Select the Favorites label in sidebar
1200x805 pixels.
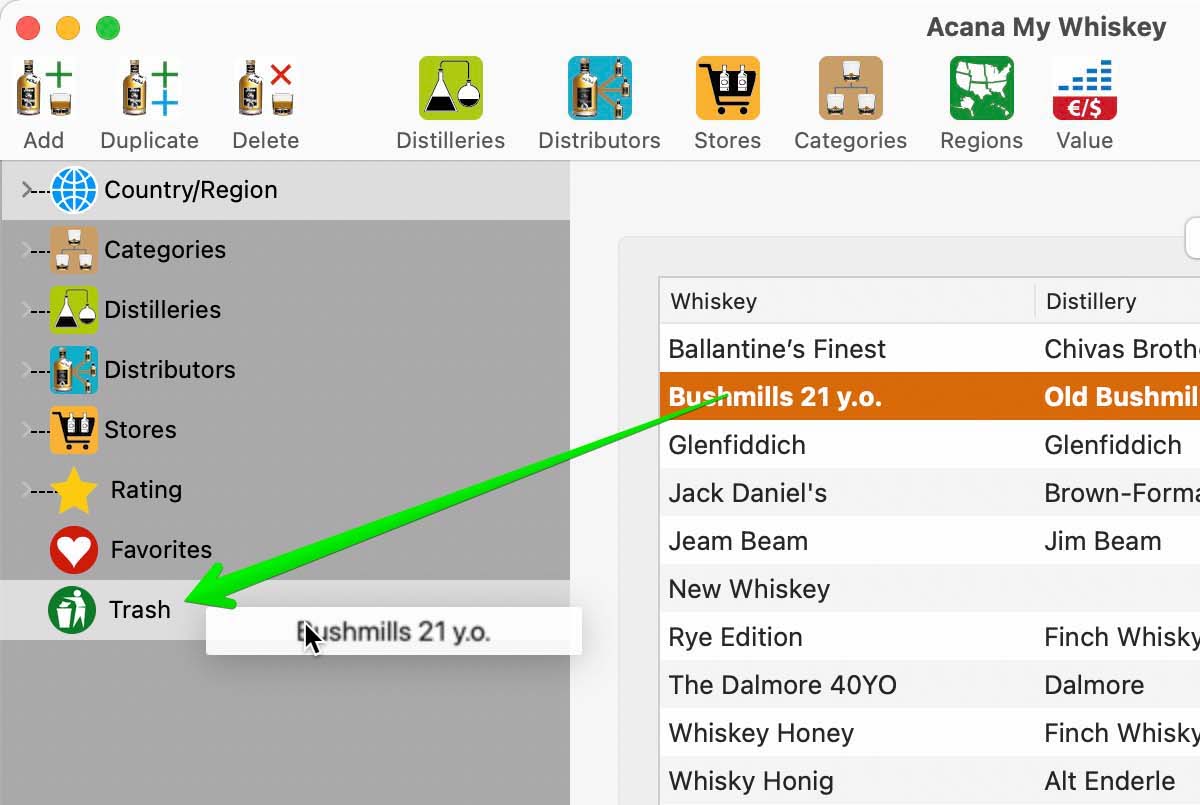click(161, 550)
